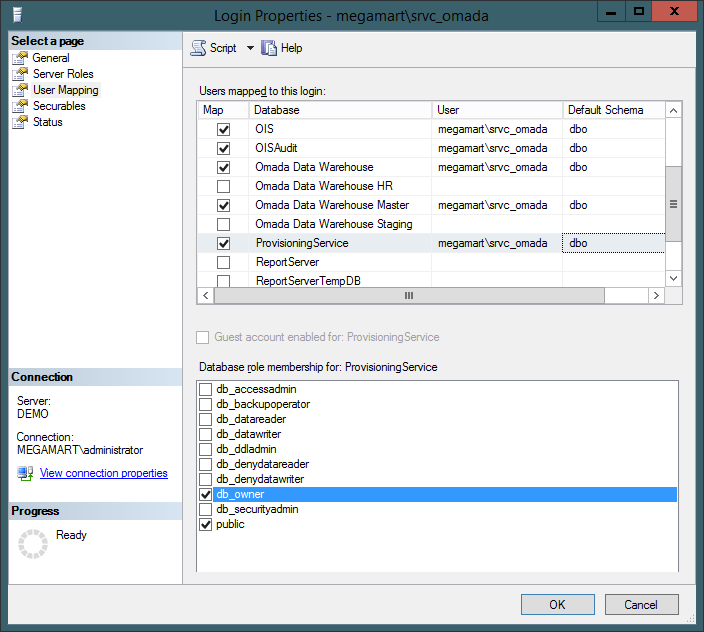Click the Securables page icon

coord(20,106)
